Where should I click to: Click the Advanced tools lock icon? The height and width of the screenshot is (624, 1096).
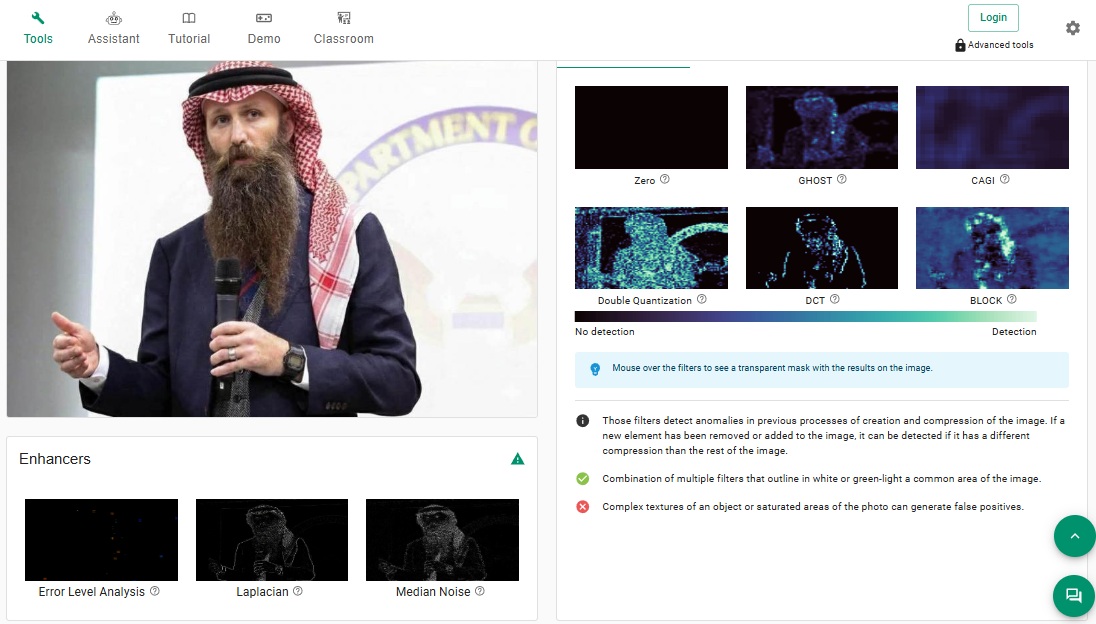[x=961, y=44]
